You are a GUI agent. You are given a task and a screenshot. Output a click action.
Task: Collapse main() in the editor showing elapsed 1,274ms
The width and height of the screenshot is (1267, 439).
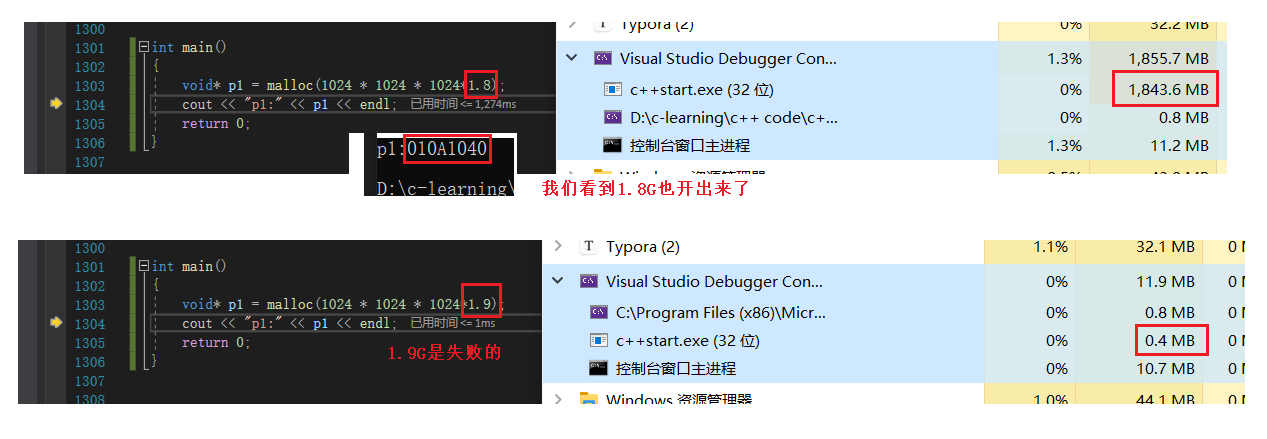(x=144, y=47)
